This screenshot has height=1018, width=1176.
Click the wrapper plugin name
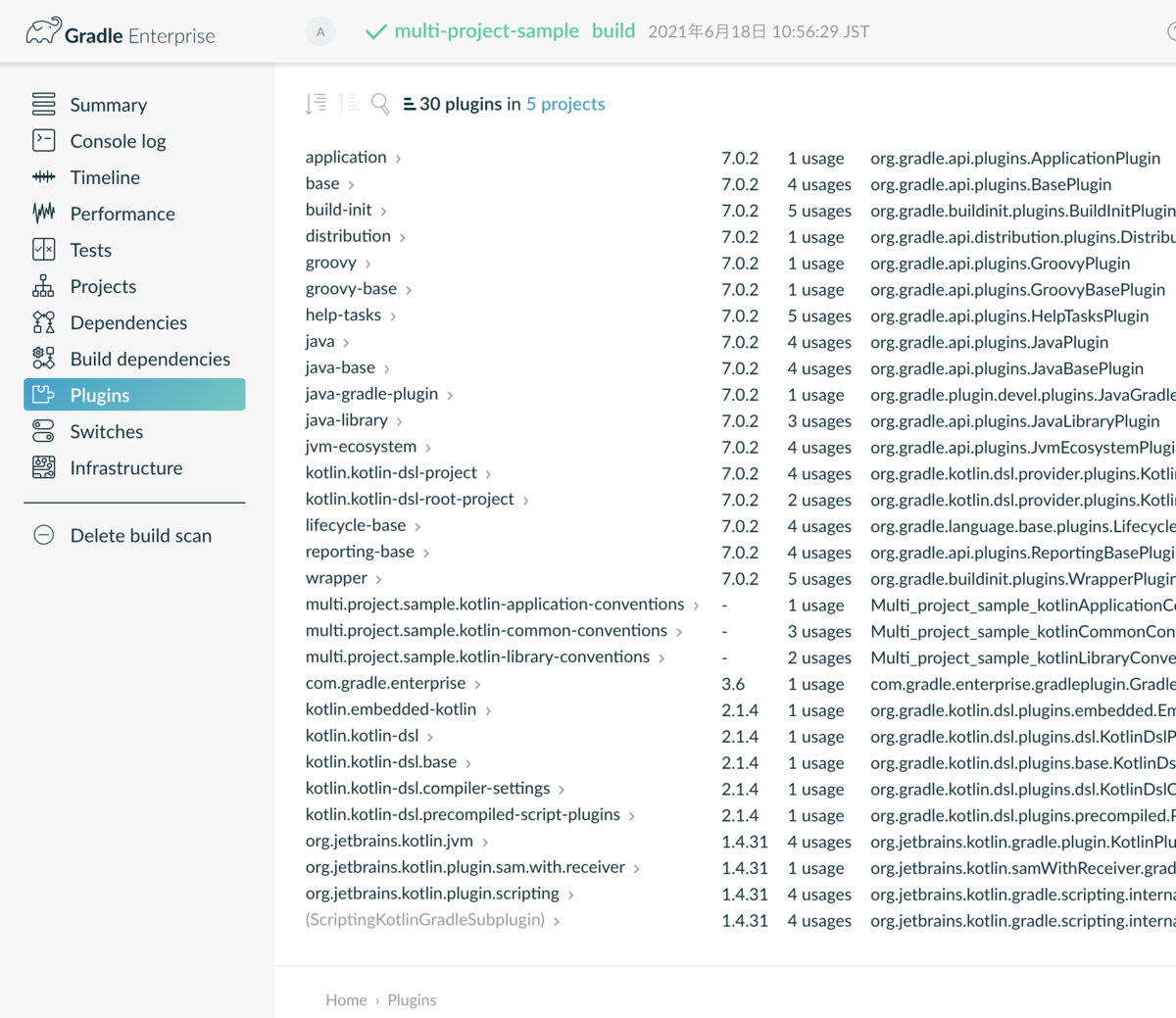tap(336, 579)
